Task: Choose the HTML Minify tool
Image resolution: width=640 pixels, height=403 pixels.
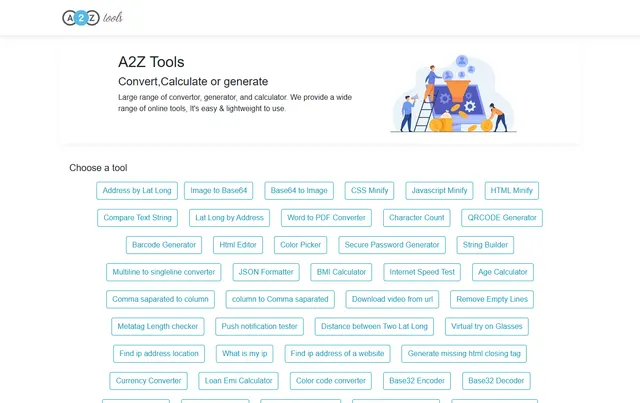Action: point(511,191)
